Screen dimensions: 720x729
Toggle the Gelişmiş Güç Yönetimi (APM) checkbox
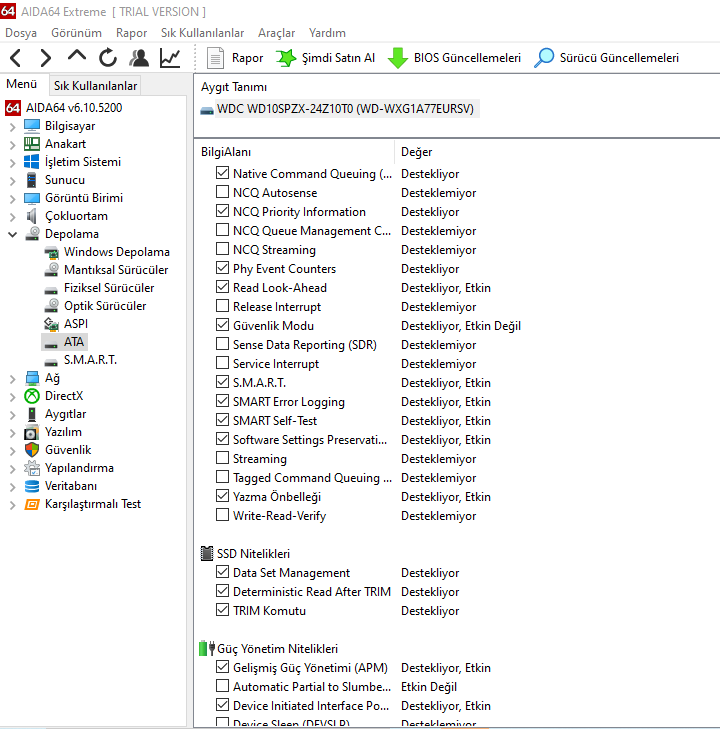click(222, 667)
